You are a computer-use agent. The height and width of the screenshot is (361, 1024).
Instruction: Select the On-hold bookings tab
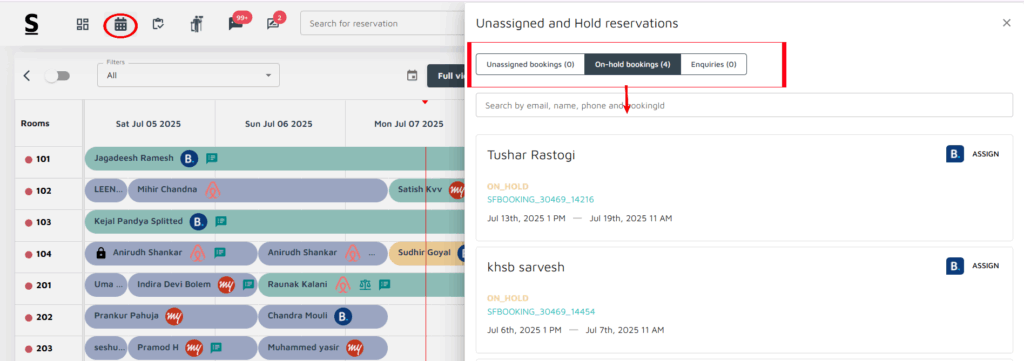633,65
